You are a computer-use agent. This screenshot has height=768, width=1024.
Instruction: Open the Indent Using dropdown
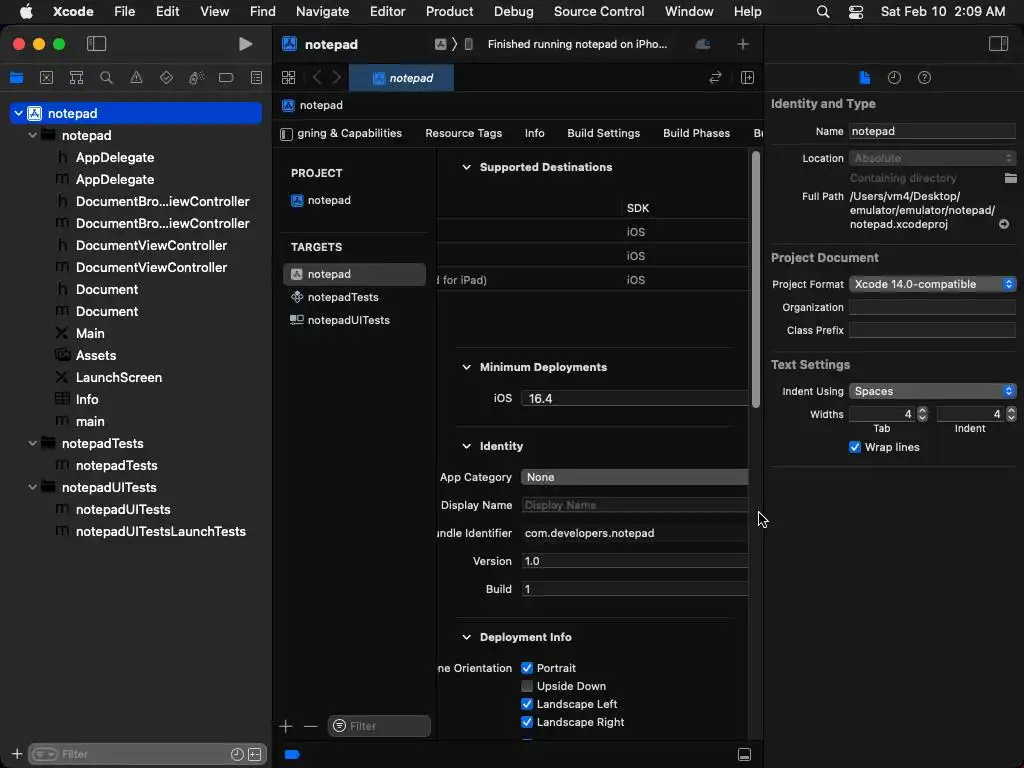click(x=932, y=391)
